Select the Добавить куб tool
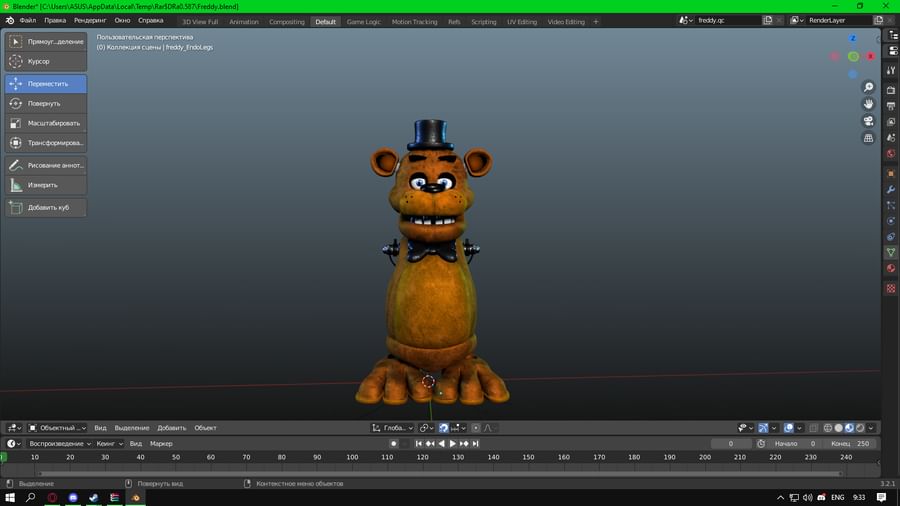Viewport: 900px width, 506px height. click(46, 207)
